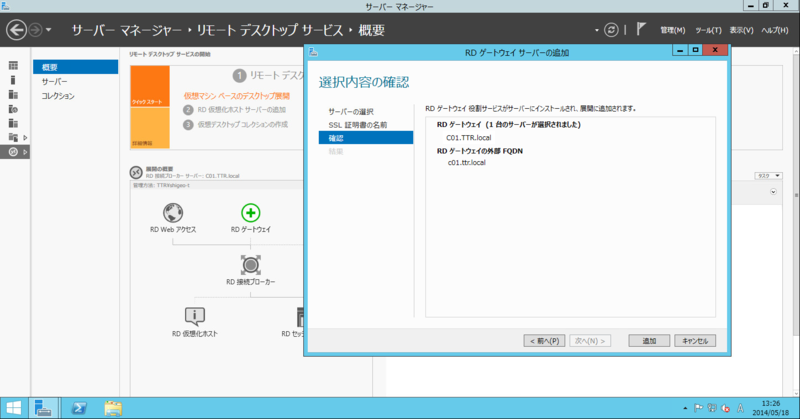Click the 展開の概要 icon
This screenshot has width=800, height=419.
(136, 172)
